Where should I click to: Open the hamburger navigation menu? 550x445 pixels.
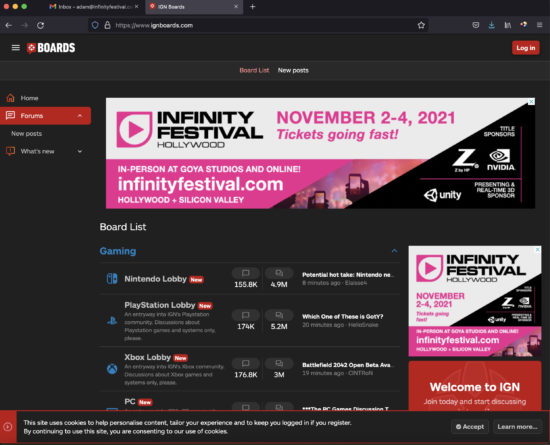(x=15, y=48)
